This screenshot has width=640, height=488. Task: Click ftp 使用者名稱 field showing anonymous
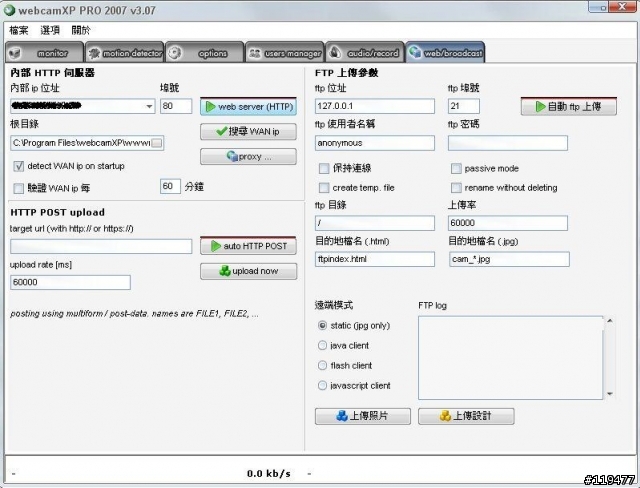point(375,143)
